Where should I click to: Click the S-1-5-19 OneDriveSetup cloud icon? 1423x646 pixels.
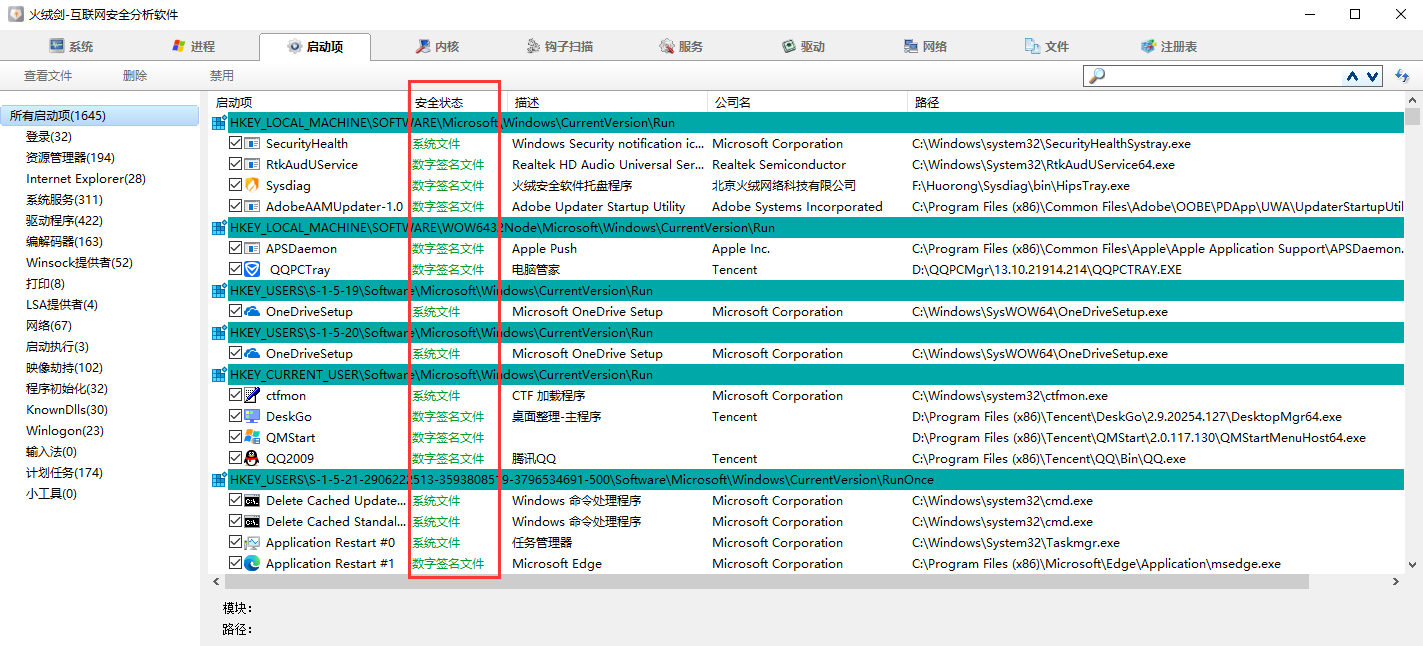(x=252, y=312)
